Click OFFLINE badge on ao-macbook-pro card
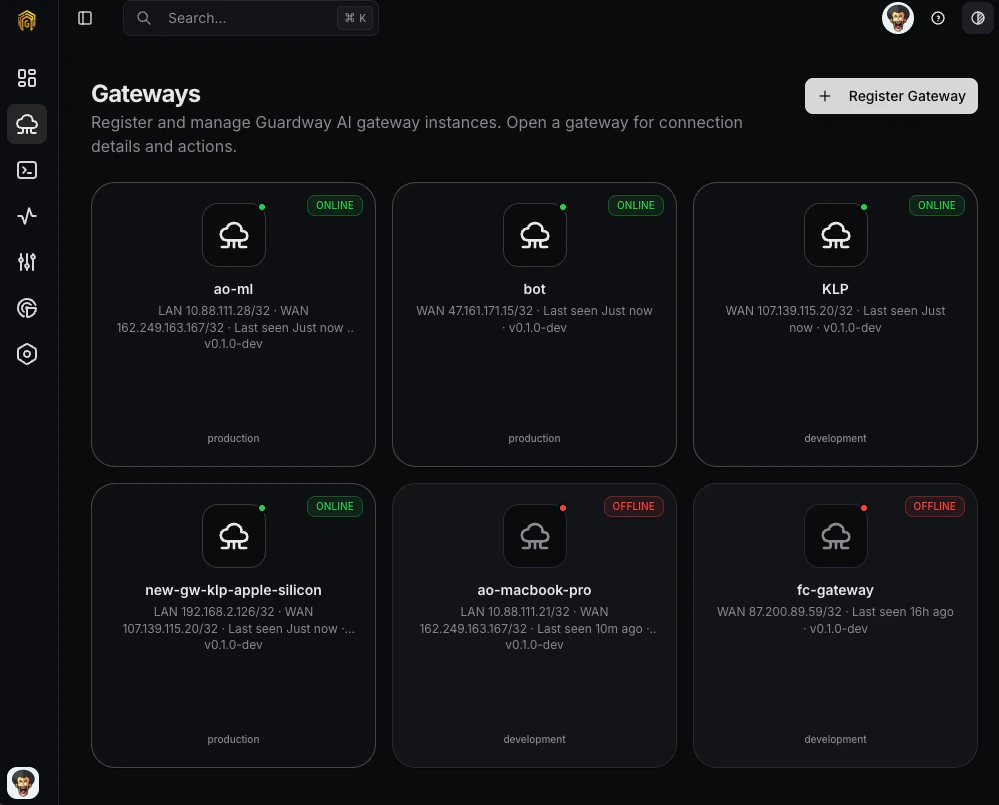The width and height of the screenshot is (999, 805). [x=633, y=506]
